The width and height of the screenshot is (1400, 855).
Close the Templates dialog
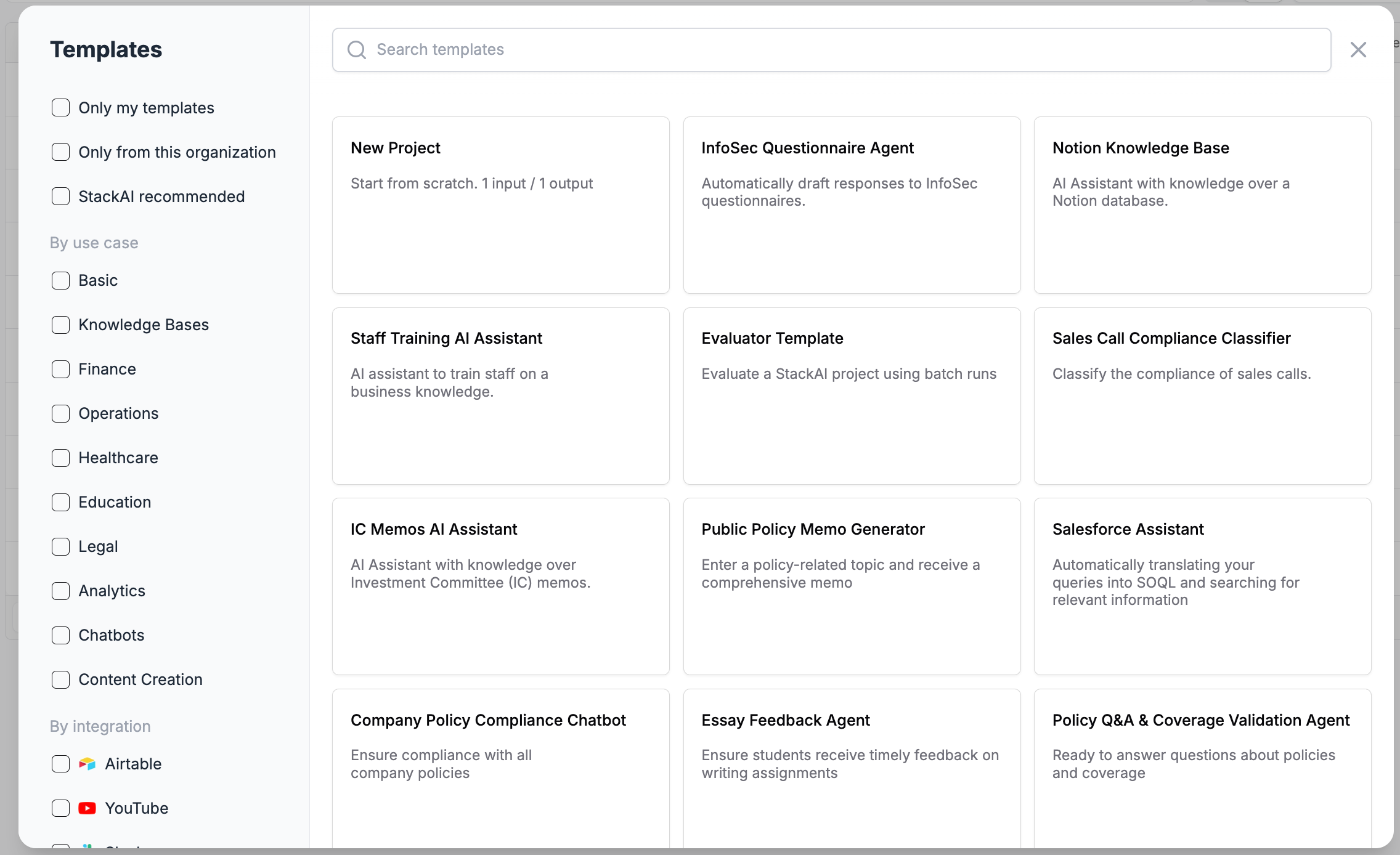pyautogui.click(x=1358, y=50)
